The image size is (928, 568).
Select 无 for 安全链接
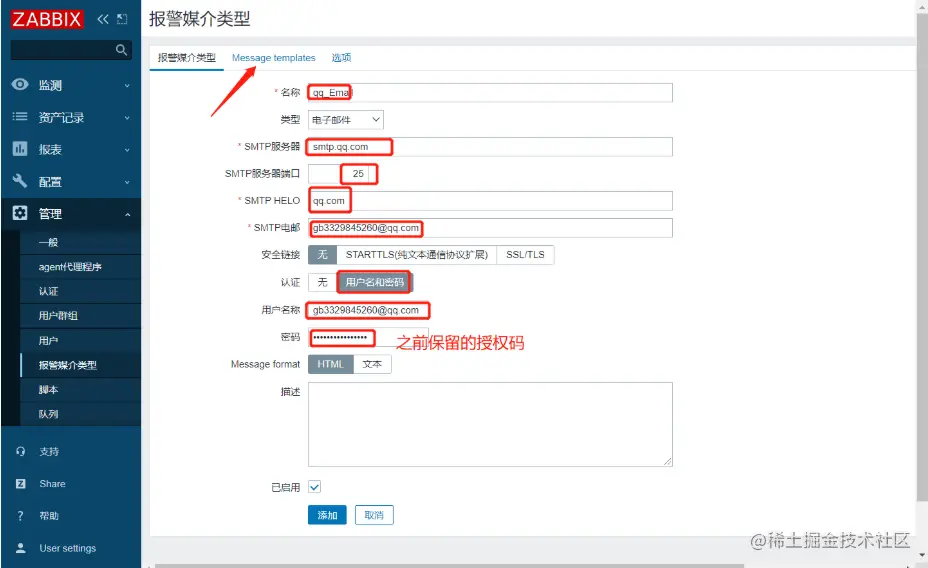323,254
